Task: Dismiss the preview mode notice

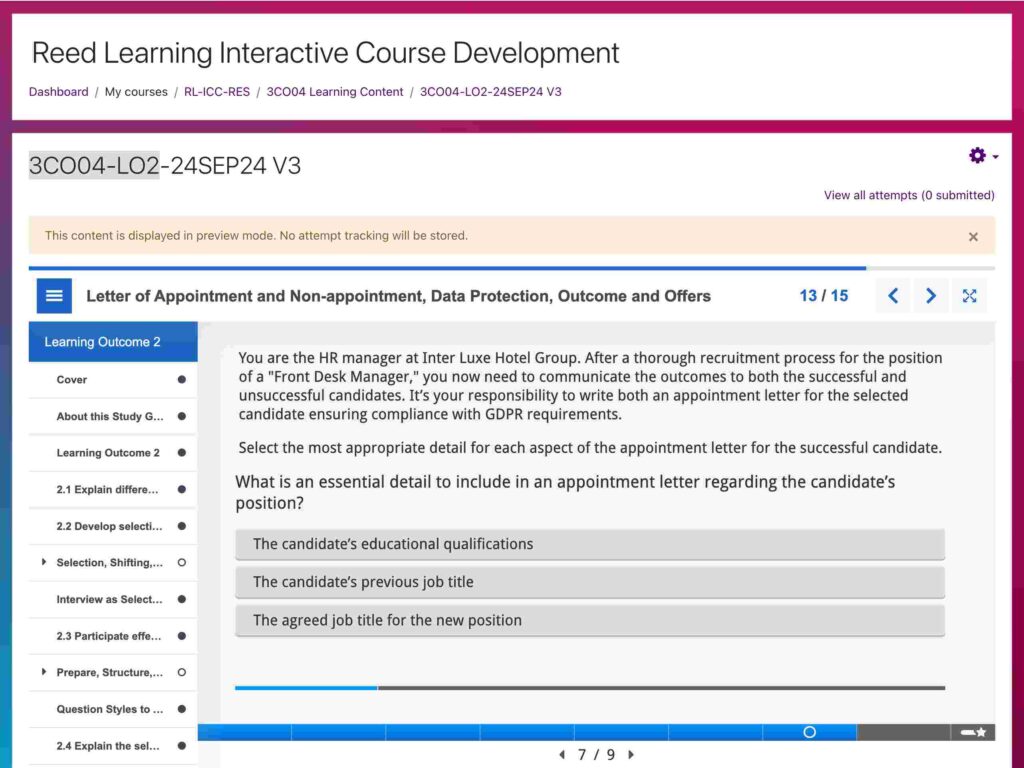Action: click(973, 237)
